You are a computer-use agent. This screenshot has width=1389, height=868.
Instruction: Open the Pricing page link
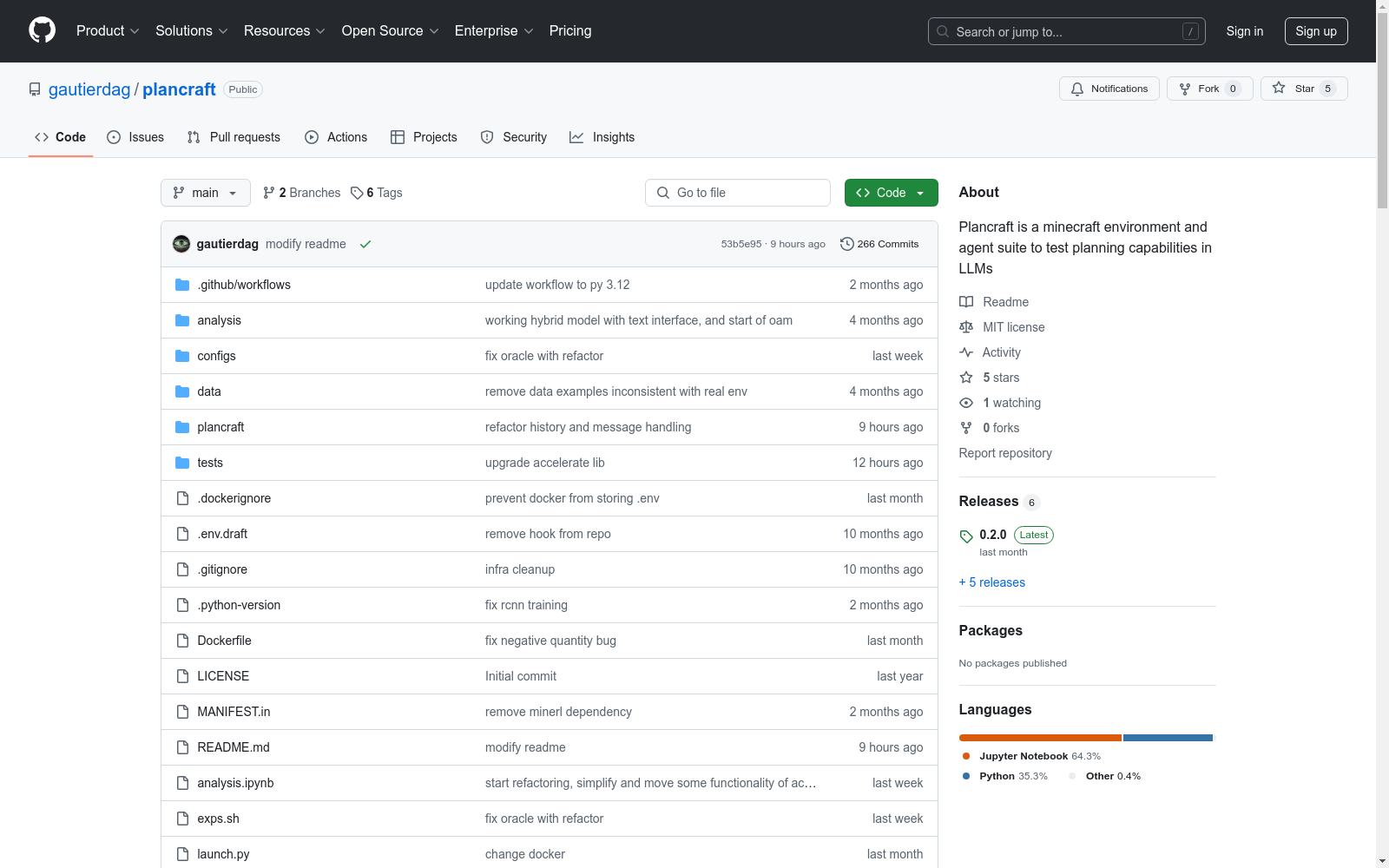pyautogui.click(x=570, y=31)
